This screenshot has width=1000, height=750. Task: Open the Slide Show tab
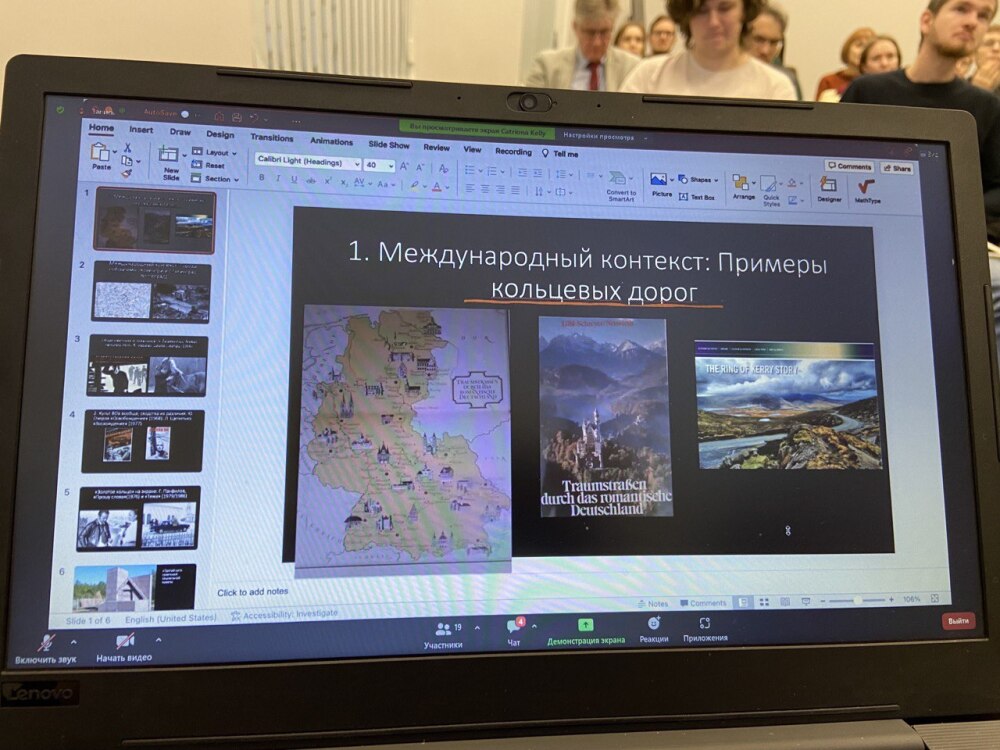tap(388, 144)
